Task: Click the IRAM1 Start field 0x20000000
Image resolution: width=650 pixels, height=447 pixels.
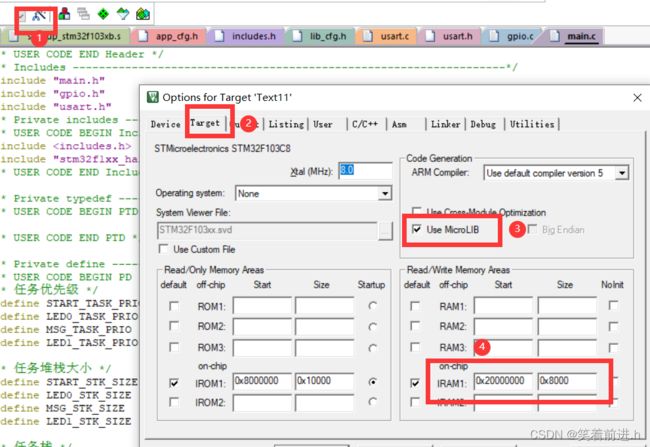Action: click(503, 381)
